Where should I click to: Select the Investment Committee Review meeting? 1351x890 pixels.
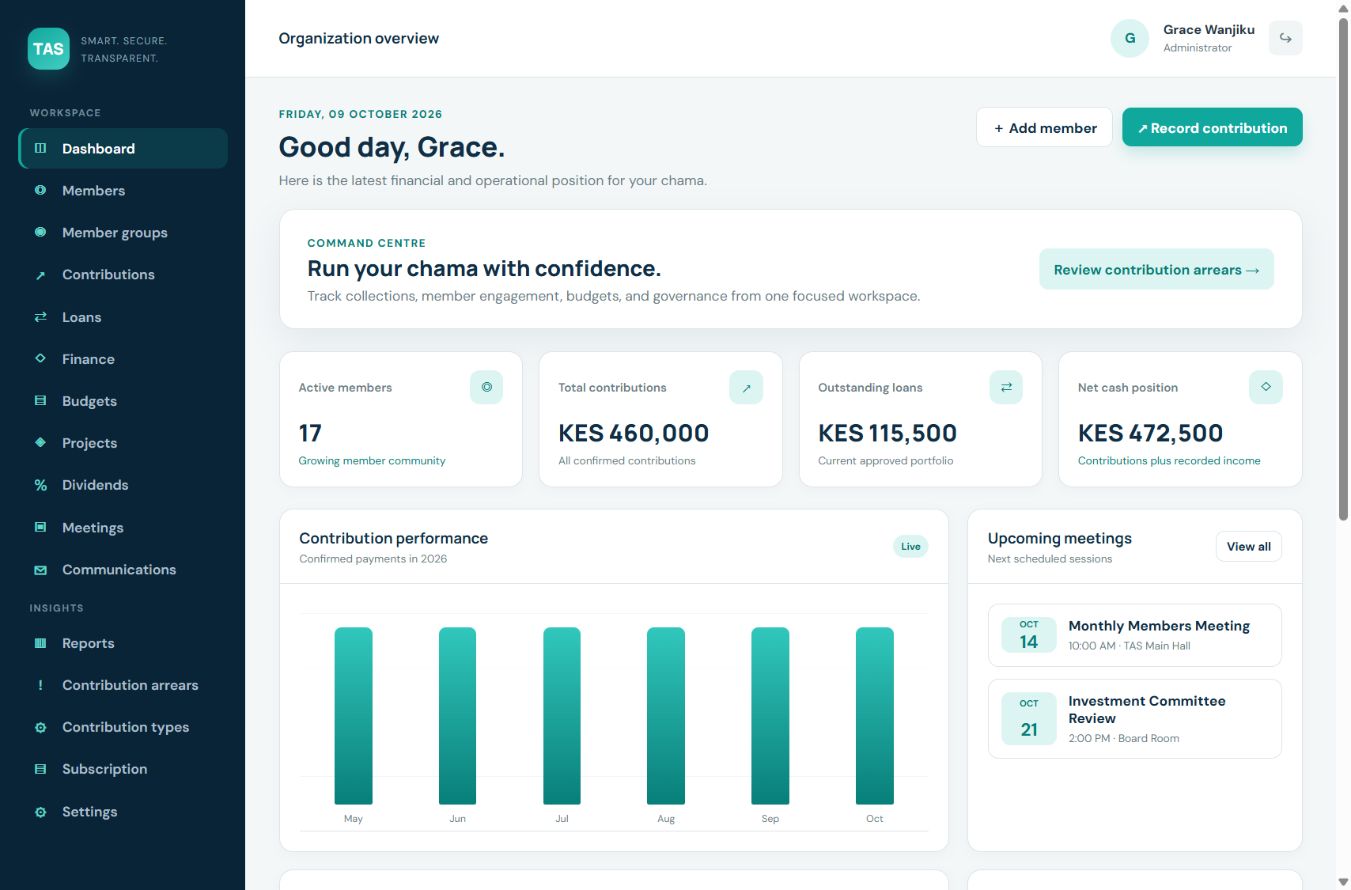point(1134,719)
